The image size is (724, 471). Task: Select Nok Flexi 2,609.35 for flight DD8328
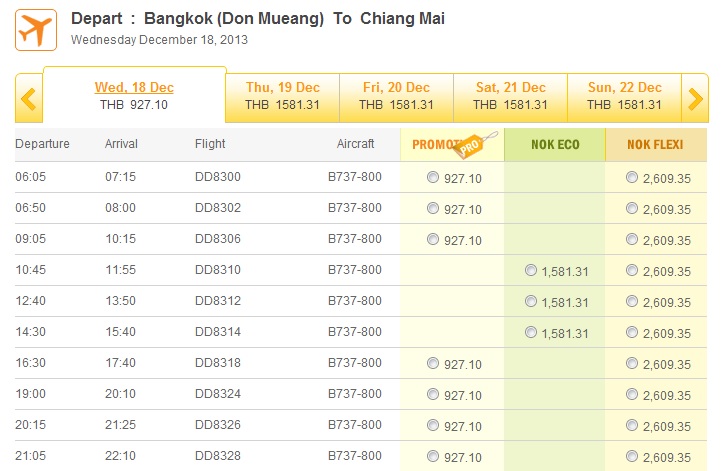coord(632,456)
